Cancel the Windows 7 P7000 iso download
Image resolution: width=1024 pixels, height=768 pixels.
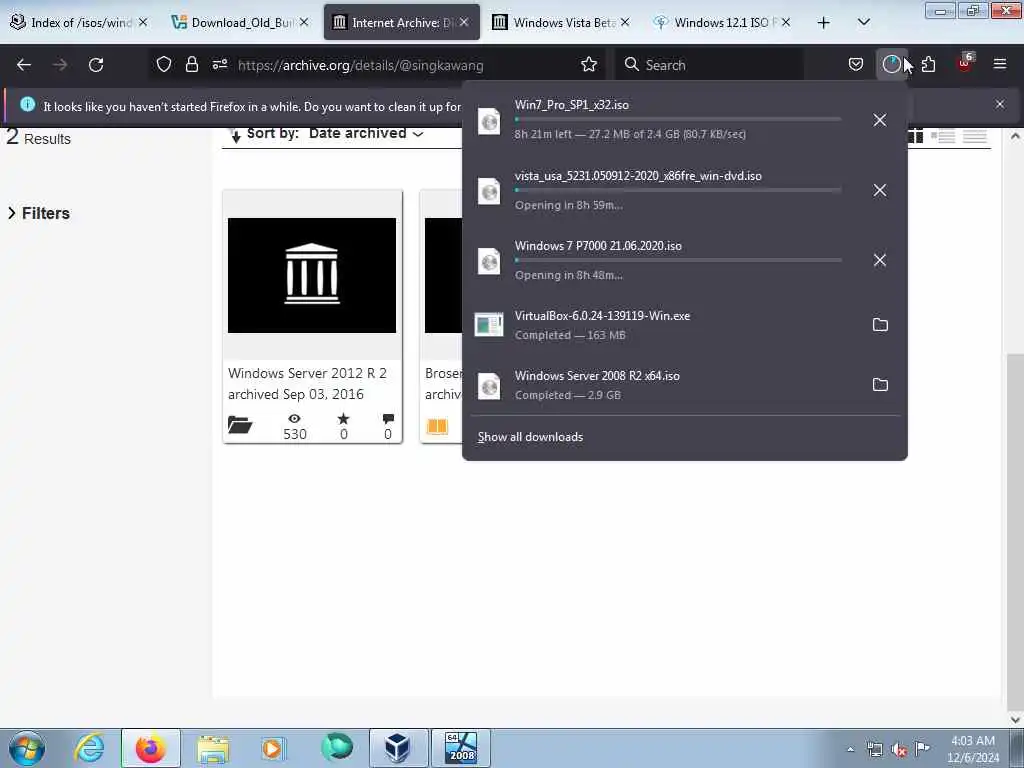880,260
